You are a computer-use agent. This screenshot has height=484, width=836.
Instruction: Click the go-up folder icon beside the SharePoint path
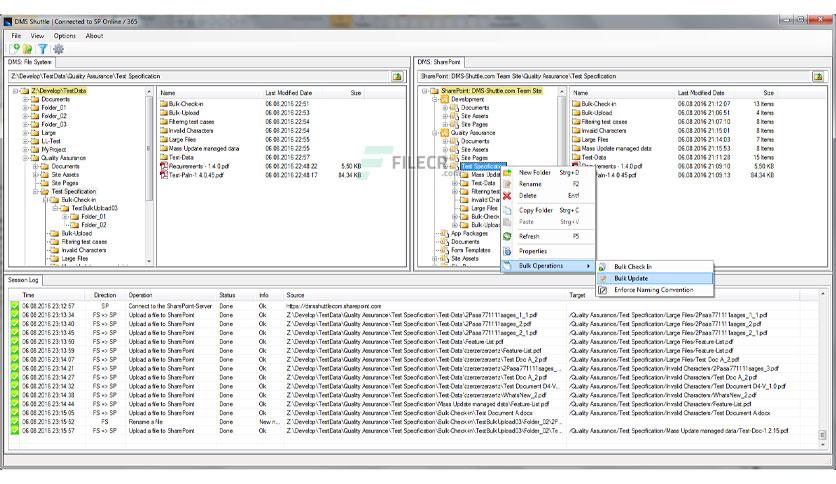[818, 76]
